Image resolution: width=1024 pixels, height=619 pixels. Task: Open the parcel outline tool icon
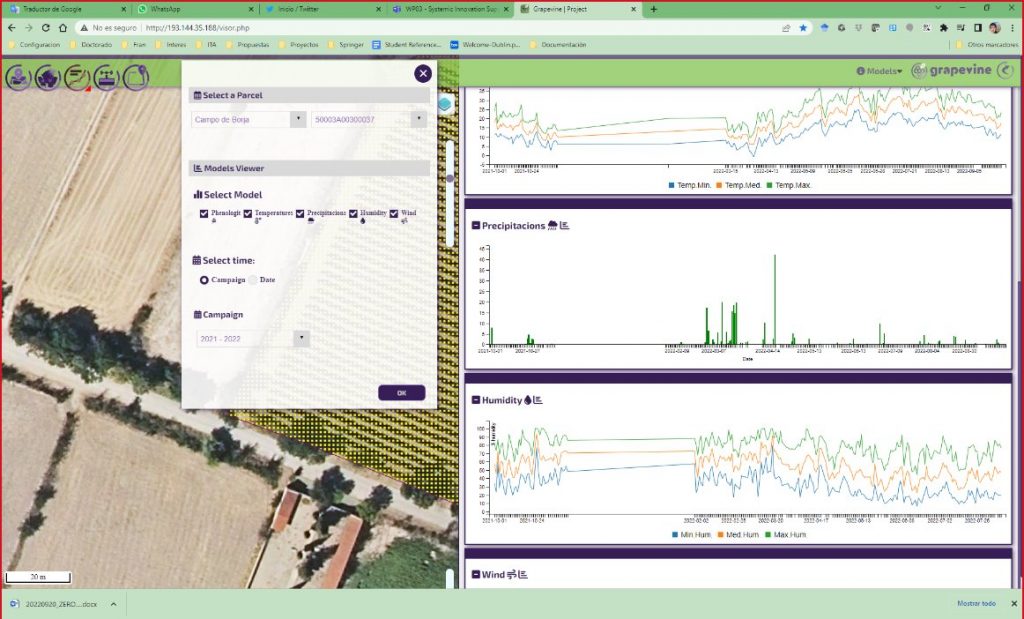(135, 77)
